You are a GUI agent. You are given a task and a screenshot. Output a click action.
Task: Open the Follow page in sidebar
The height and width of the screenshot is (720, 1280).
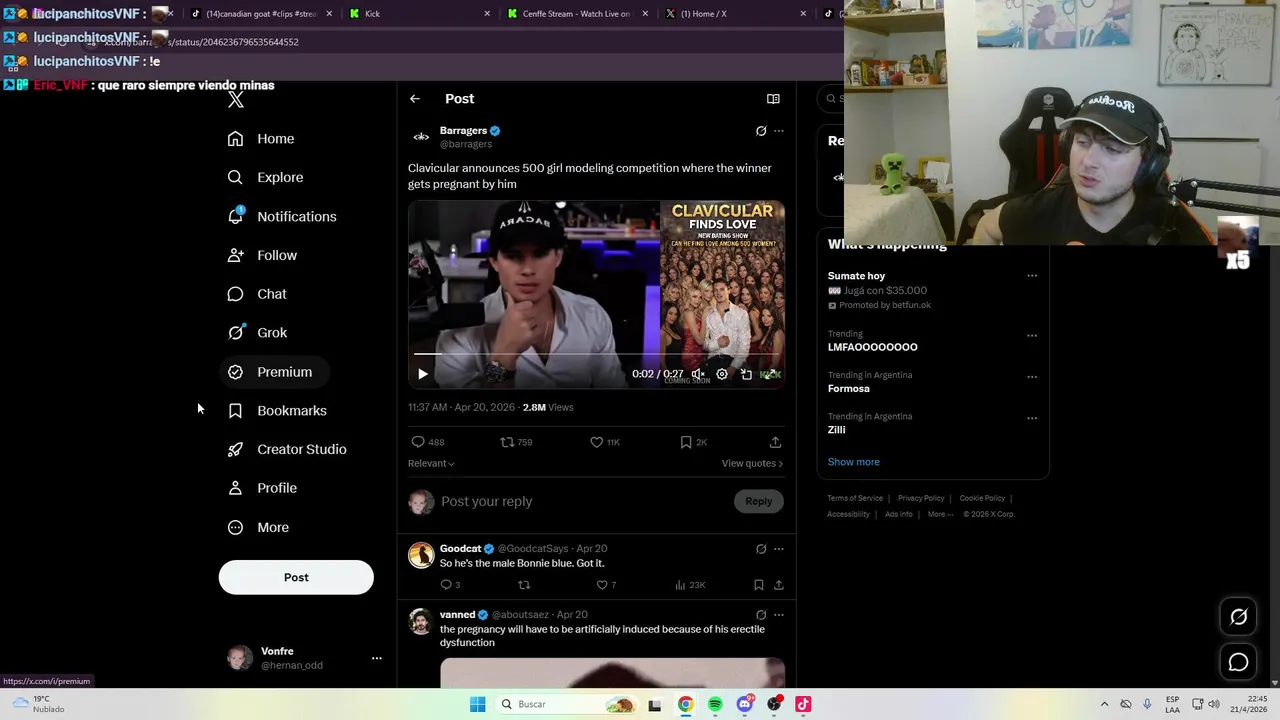[x=262, y=256]
